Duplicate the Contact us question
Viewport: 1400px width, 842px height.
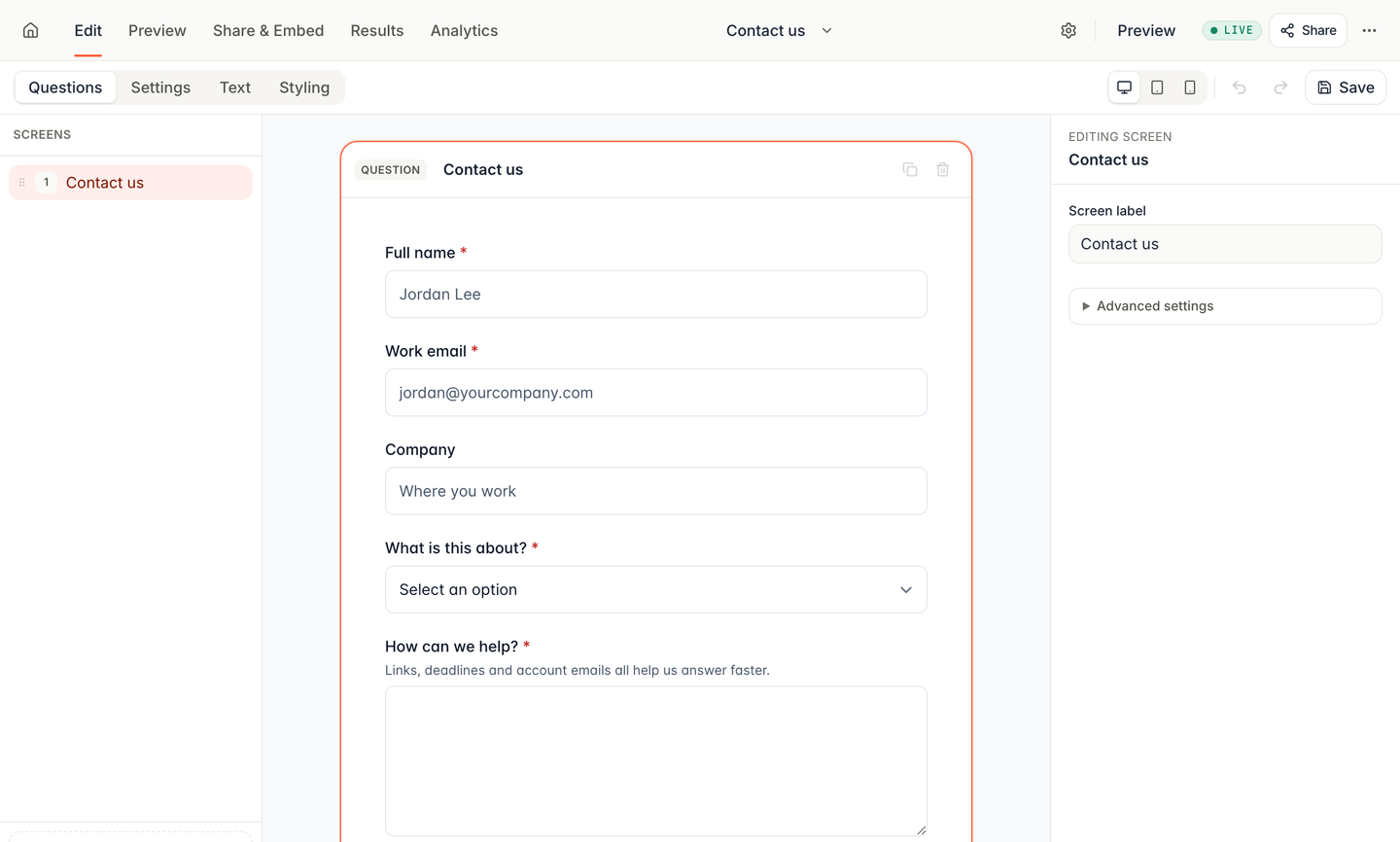[x=910, y=169]
